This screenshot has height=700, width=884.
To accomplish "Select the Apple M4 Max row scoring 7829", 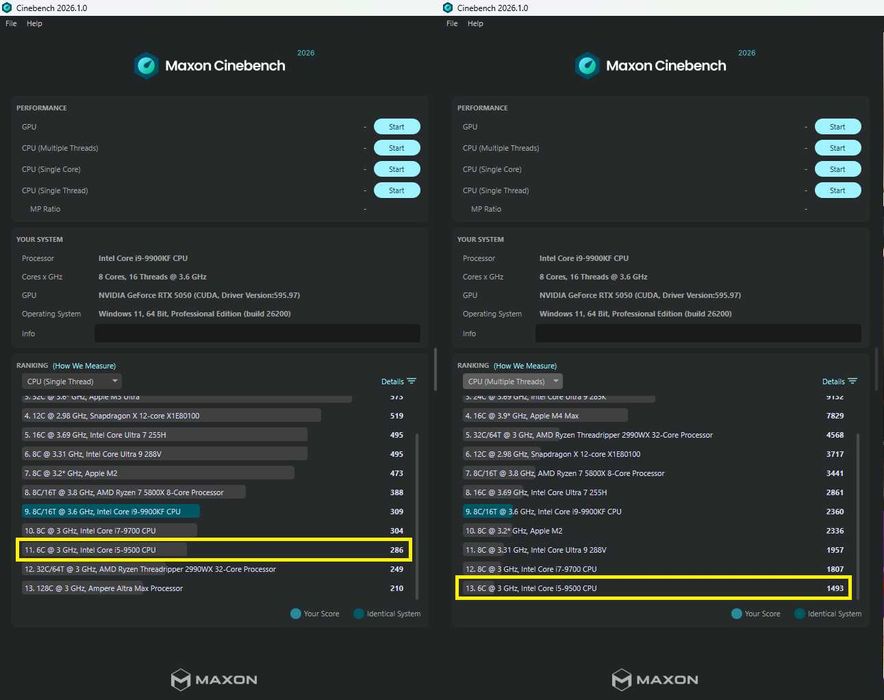I will tap(656, 415).
